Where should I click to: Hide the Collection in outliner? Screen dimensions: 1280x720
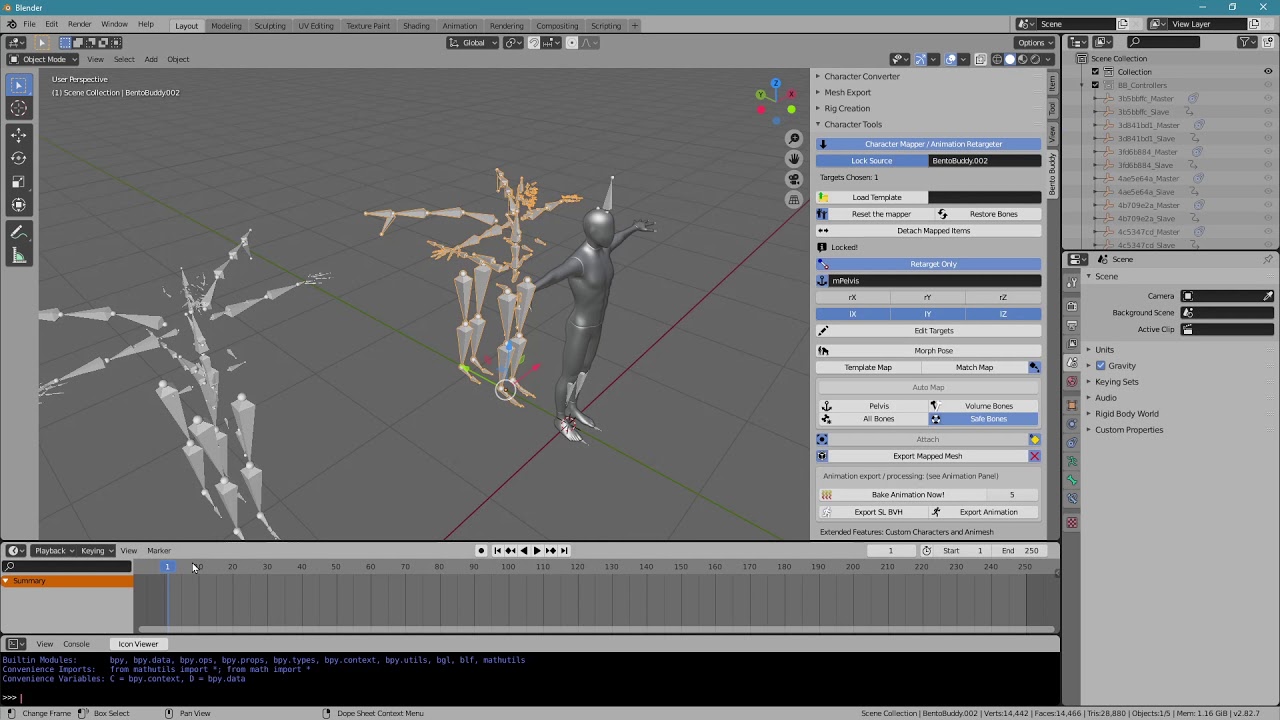1268,72
